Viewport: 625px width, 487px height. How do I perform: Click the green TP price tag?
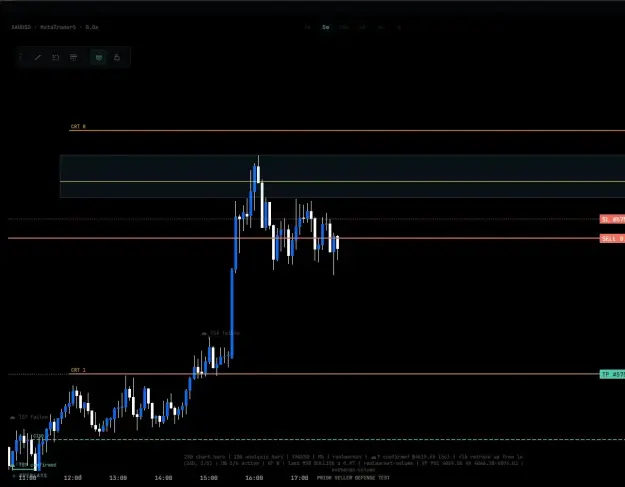point(612,374)
